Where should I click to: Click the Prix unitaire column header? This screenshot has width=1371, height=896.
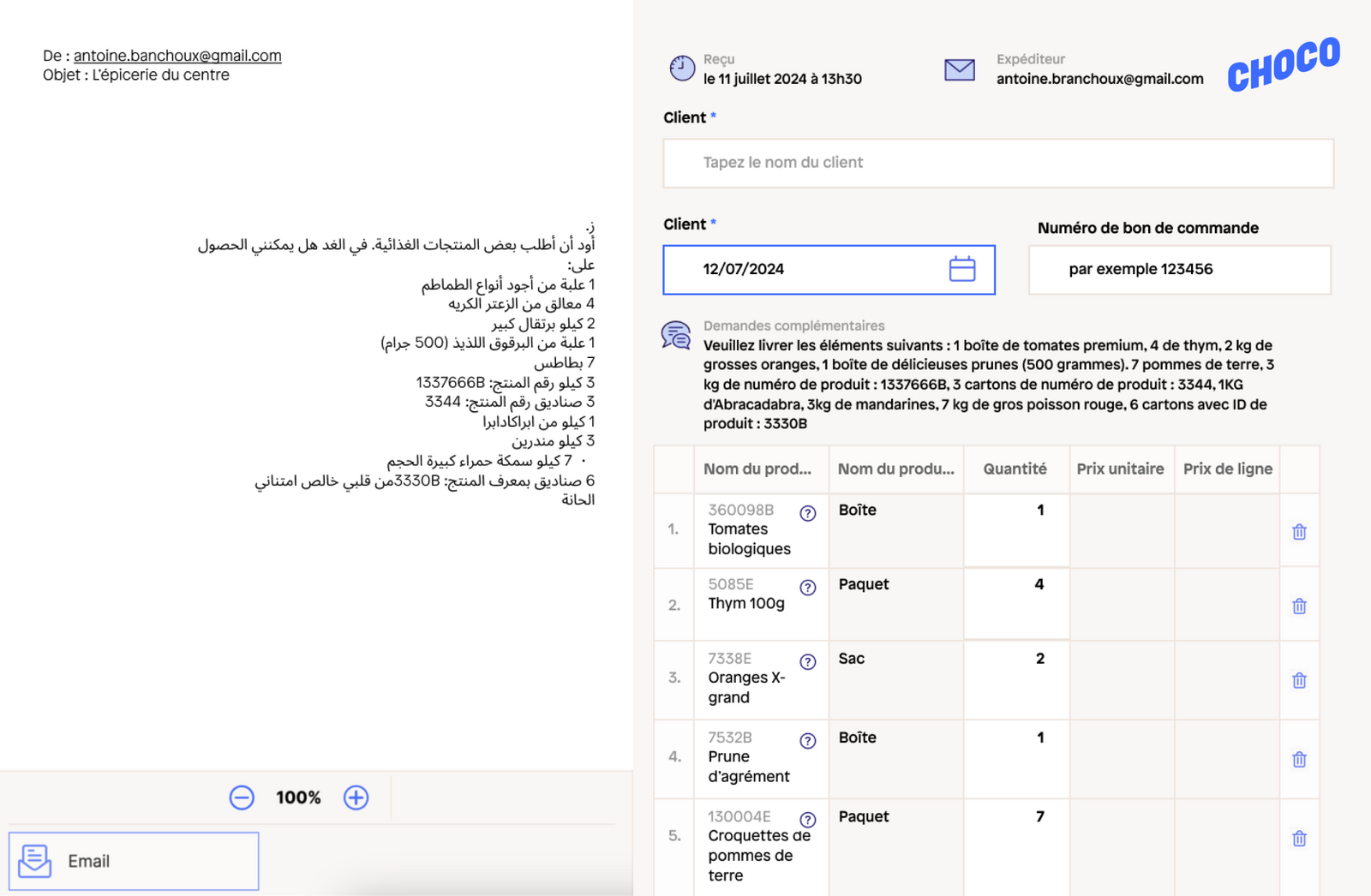(1120, 469)
